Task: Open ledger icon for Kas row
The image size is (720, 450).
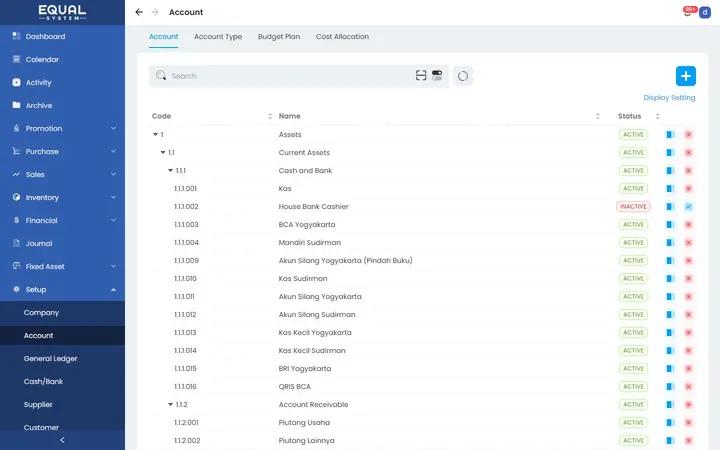Action: [x=670, y=188]
